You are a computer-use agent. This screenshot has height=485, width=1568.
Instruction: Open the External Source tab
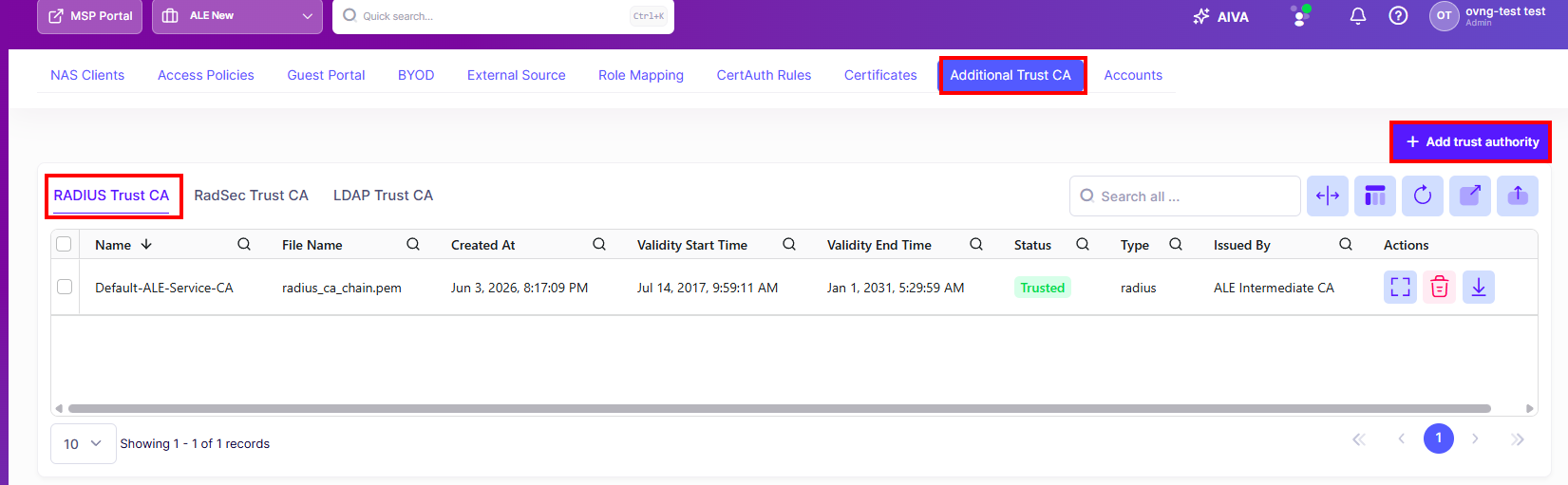click(517, 75)
